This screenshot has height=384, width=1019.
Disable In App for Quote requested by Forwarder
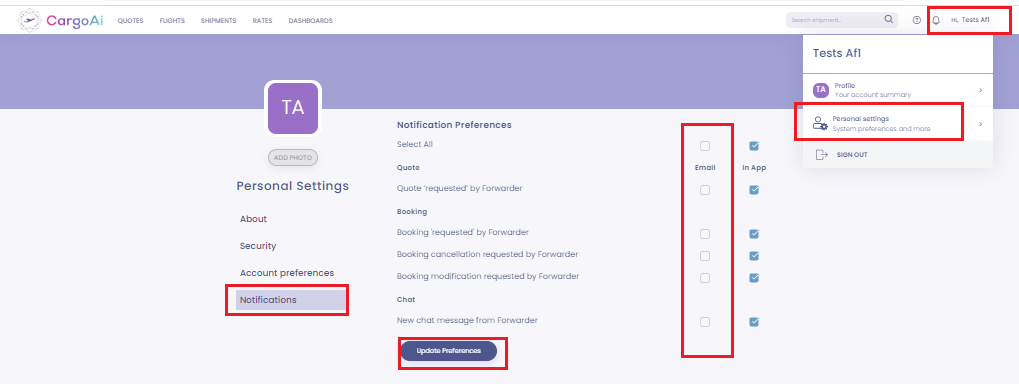[x=754, y=190]
